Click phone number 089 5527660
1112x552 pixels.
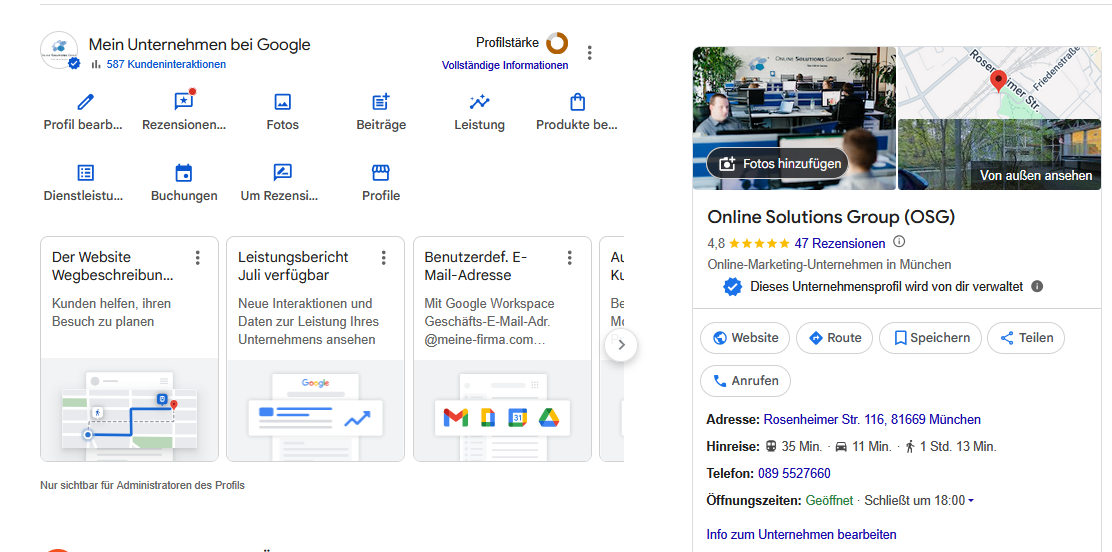794,473
